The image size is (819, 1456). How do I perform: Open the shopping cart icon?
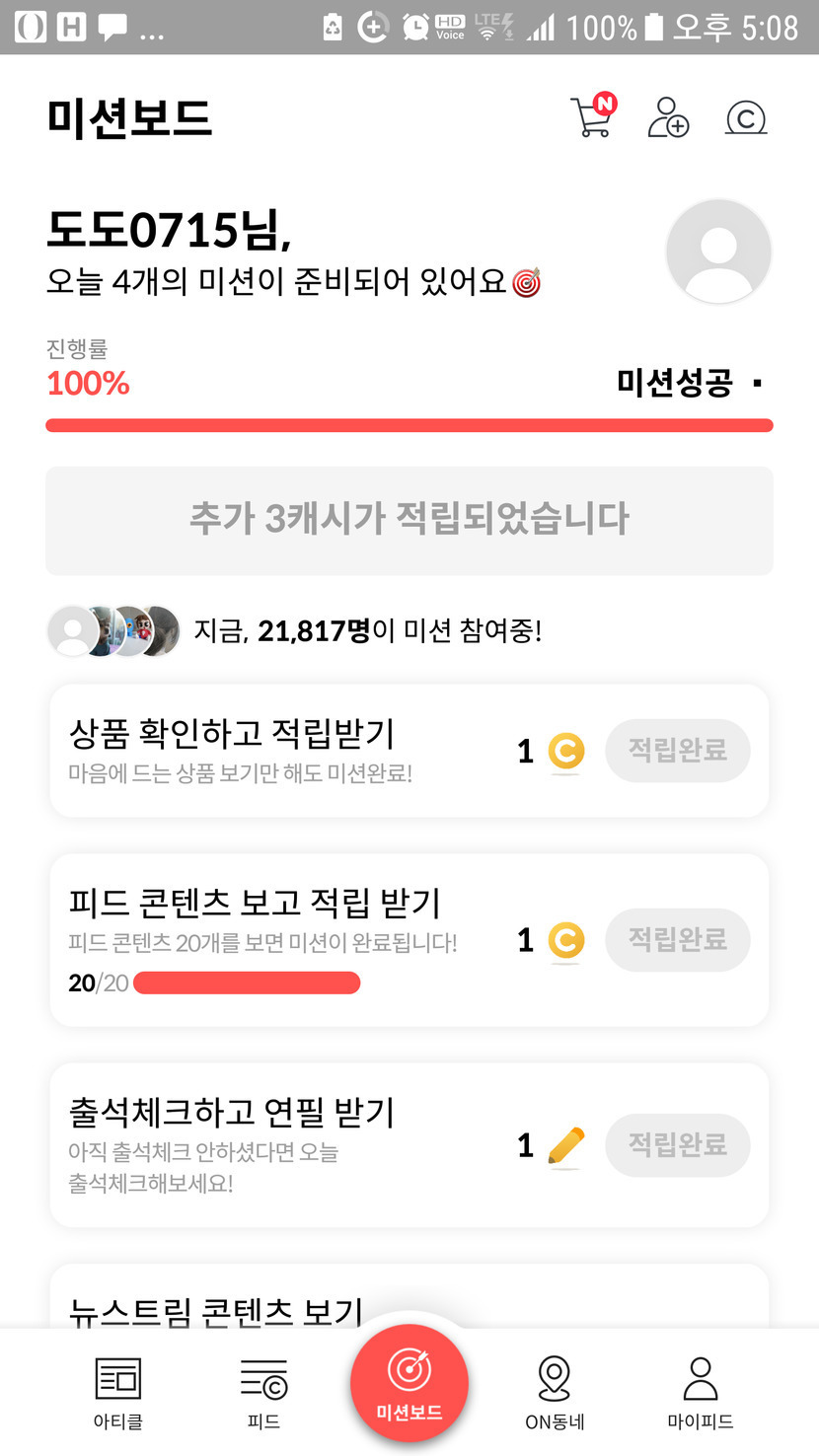coord(593,117)
